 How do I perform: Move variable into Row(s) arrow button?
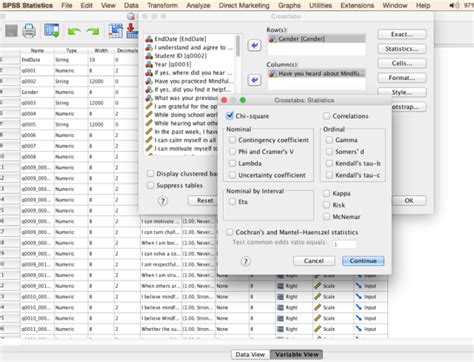(x=254, y=45)
